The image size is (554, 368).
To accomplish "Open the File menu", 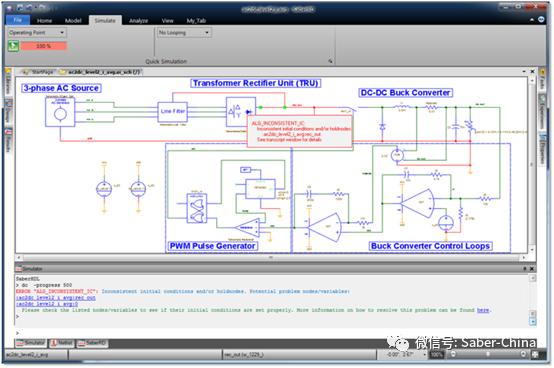I will click(x=18, y=20).
